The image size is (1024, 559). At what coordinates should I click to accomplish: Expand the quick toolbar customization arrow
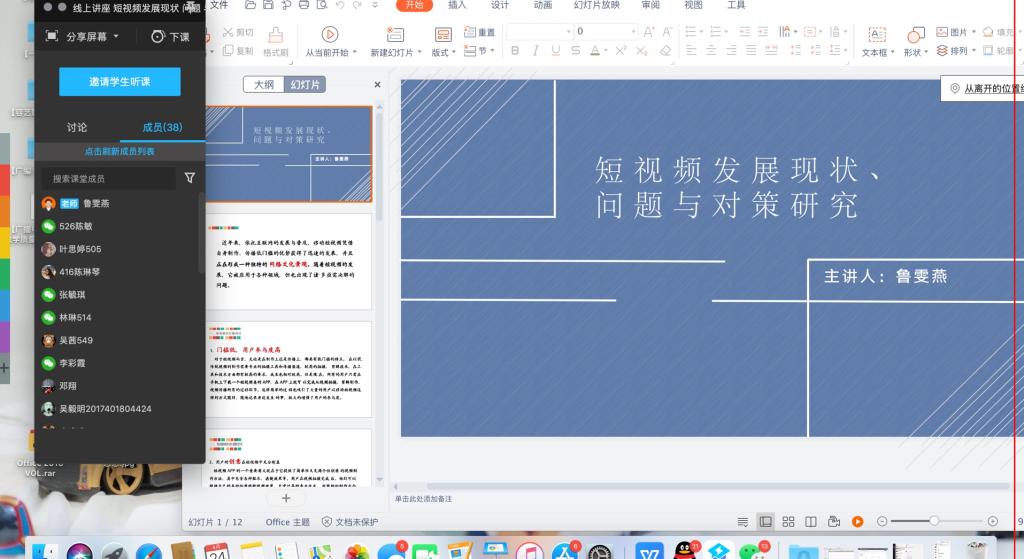pos(375,5)
